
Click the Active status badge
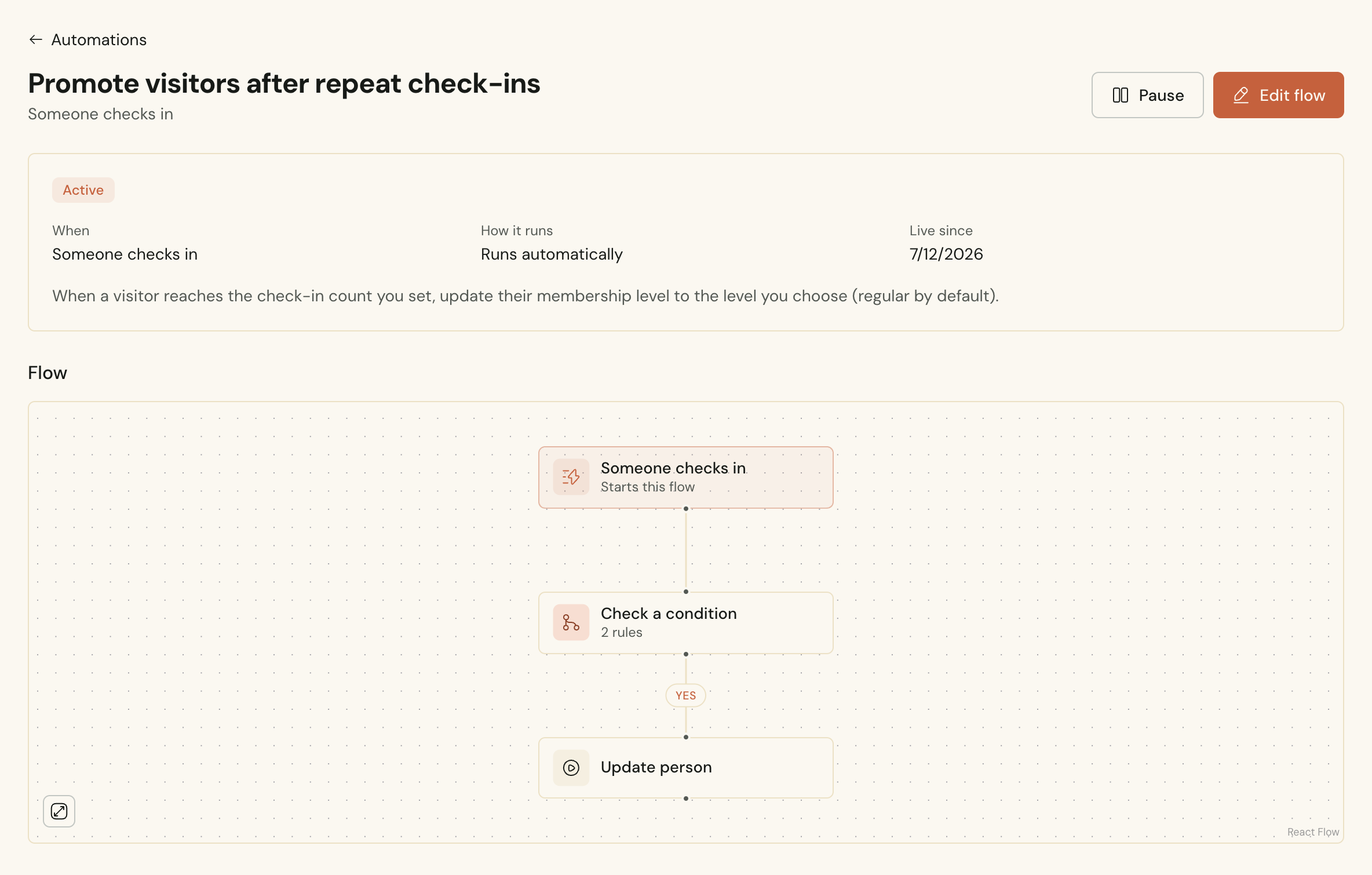coord(83,190)
